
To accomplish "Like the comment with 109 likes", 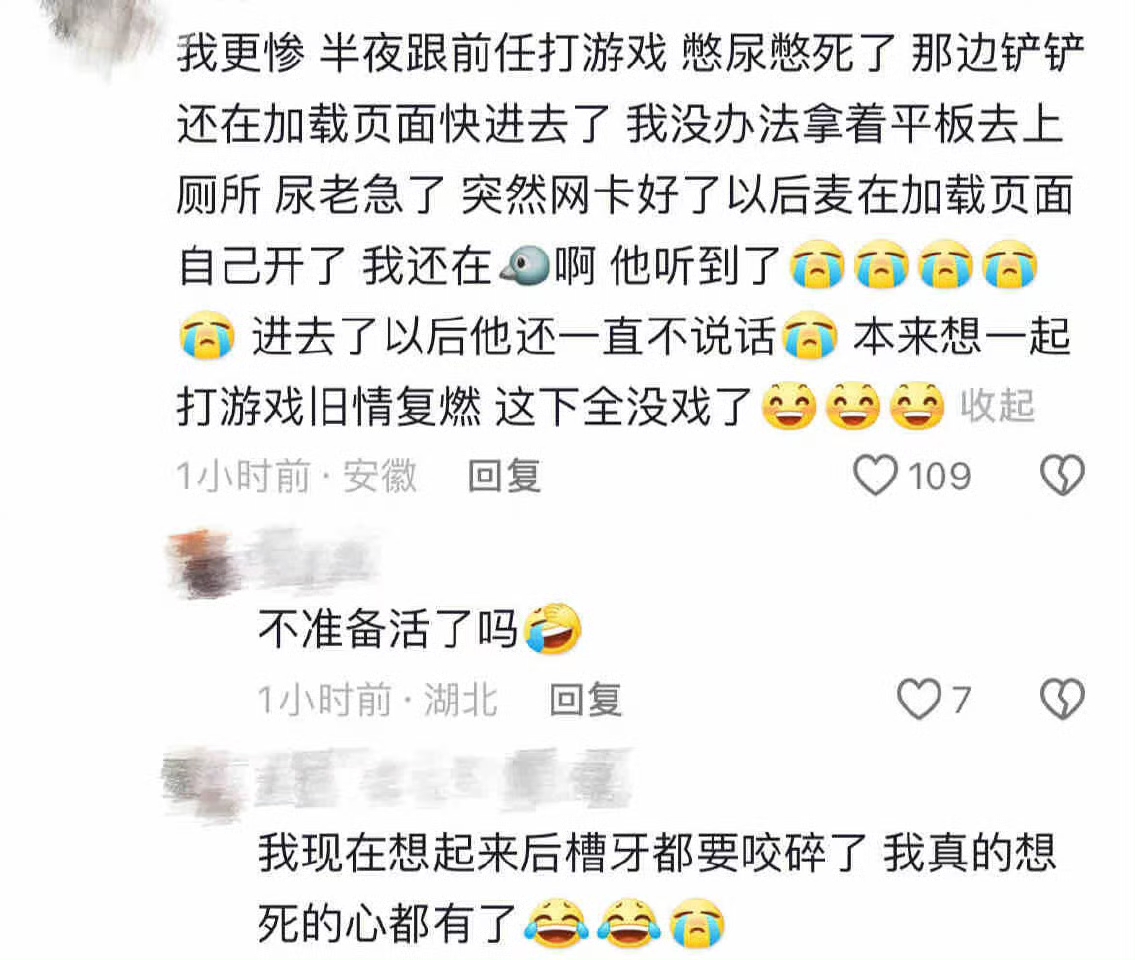I will click(875, 476).
